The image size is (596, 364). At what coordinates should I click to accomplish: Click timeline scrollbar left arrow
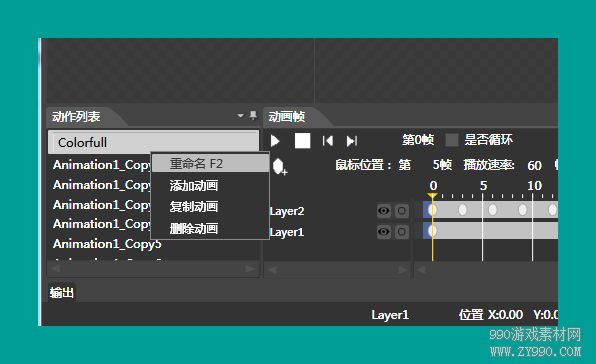point(421,270)
